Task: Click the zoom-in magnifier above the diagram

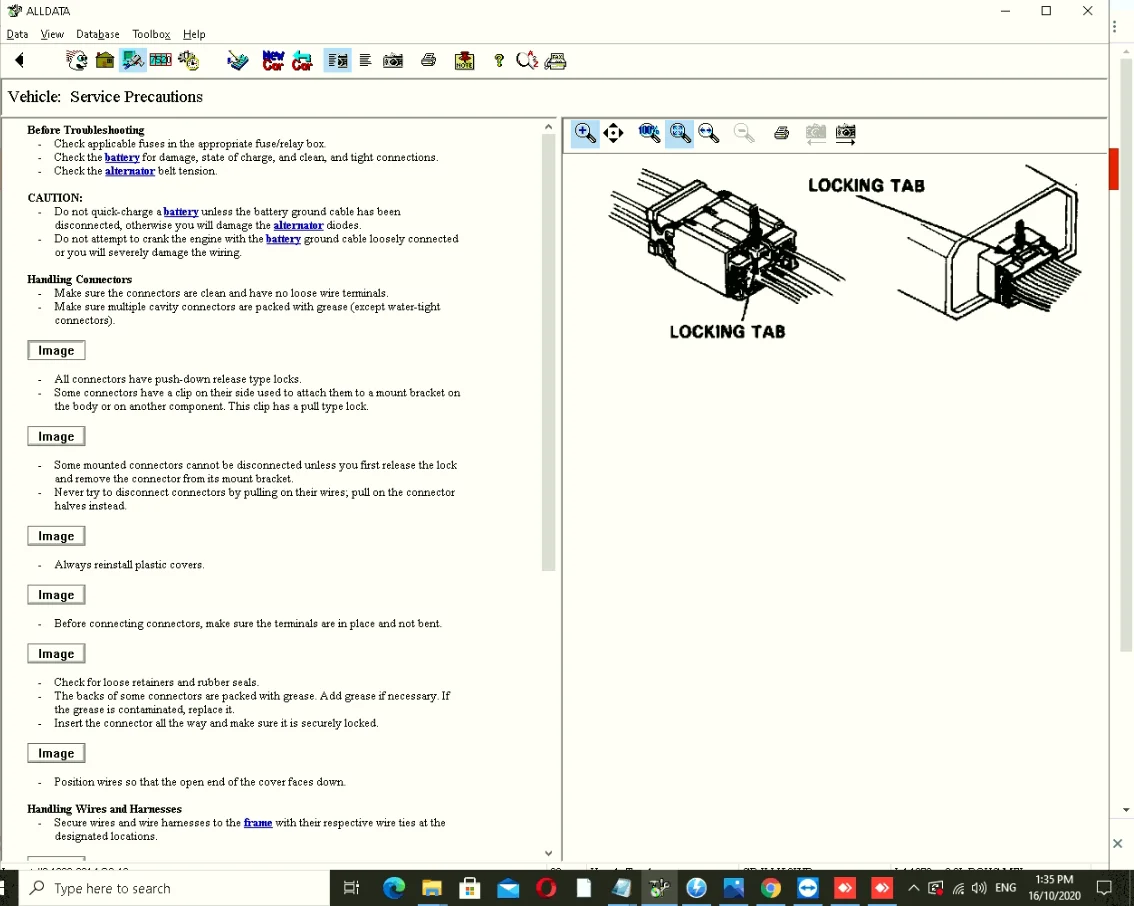Action: pyautogui.click(x=586, y=133)
